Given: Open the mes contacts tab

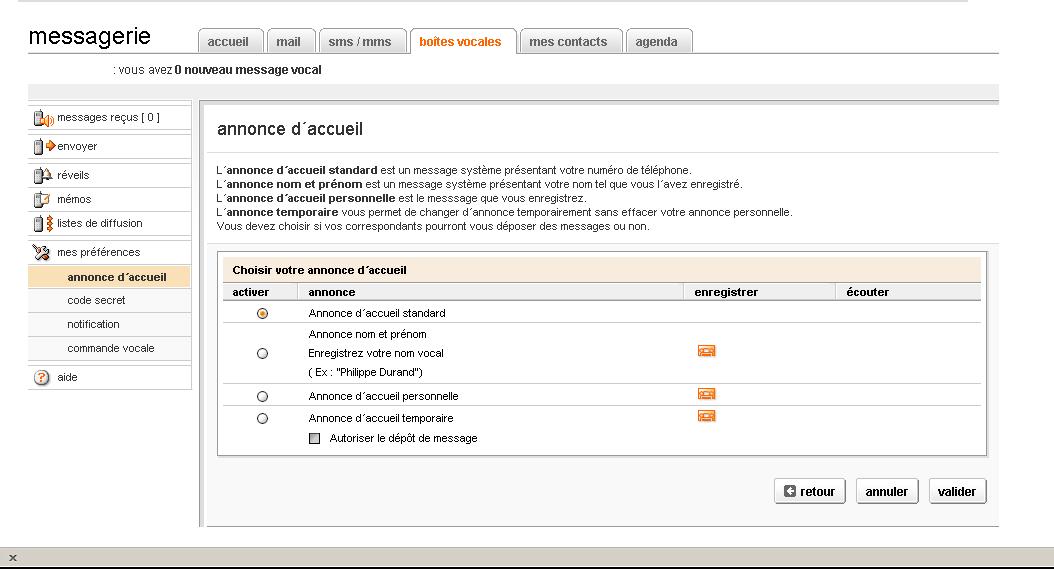Looking at the screenshot, I should (568, 42).
